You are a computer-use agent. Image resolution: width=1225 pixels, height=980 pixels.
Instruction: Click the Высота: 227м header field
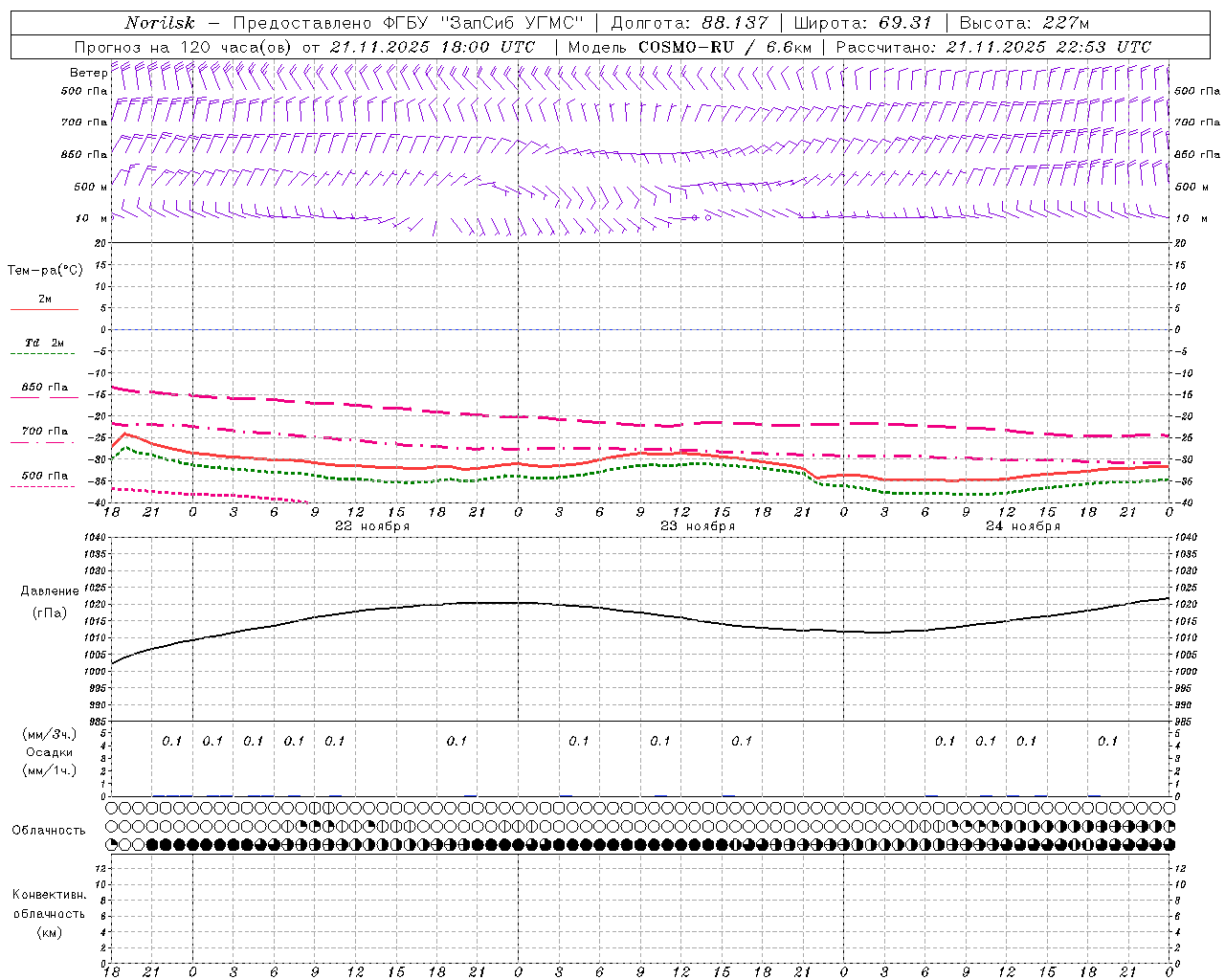pyautogui.click(x=1024, y=23)
